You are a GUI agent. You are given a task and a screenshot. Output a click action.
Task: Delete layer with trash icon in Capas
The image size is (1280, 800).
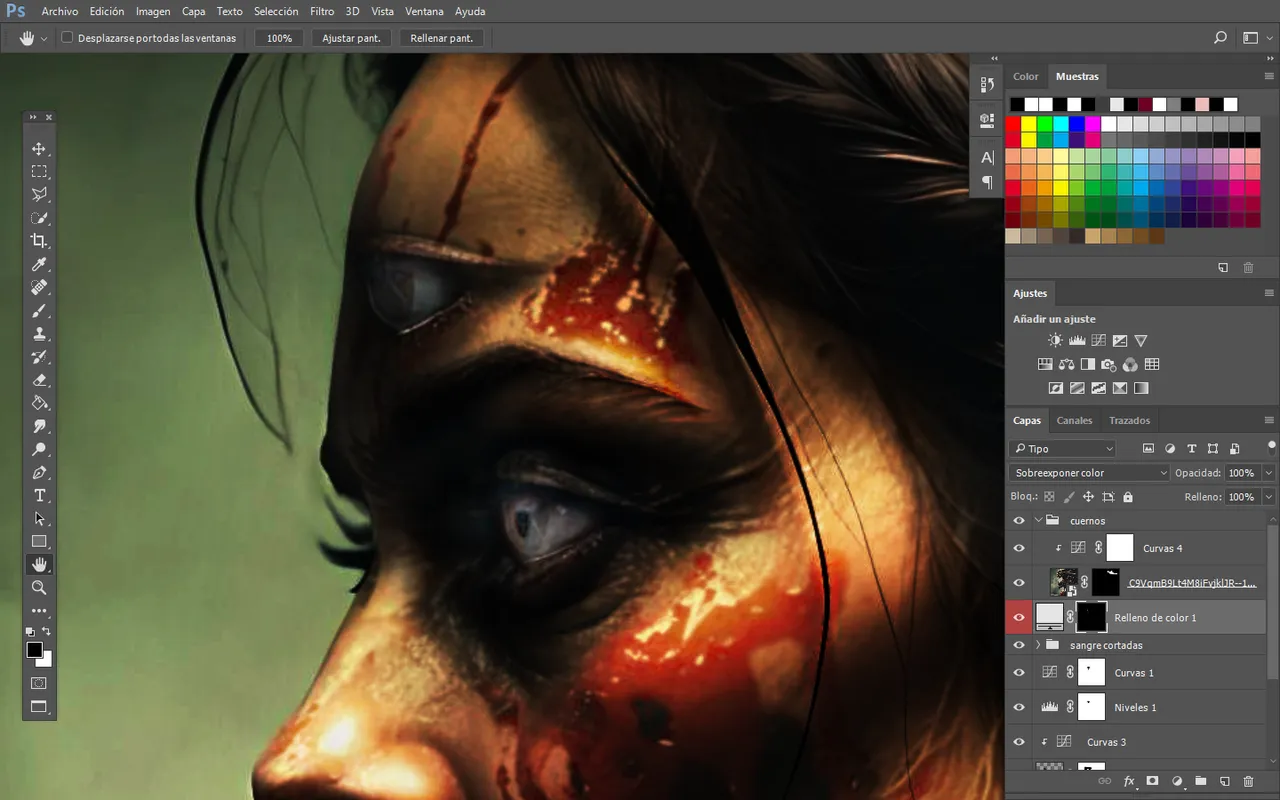[1249, 780]
